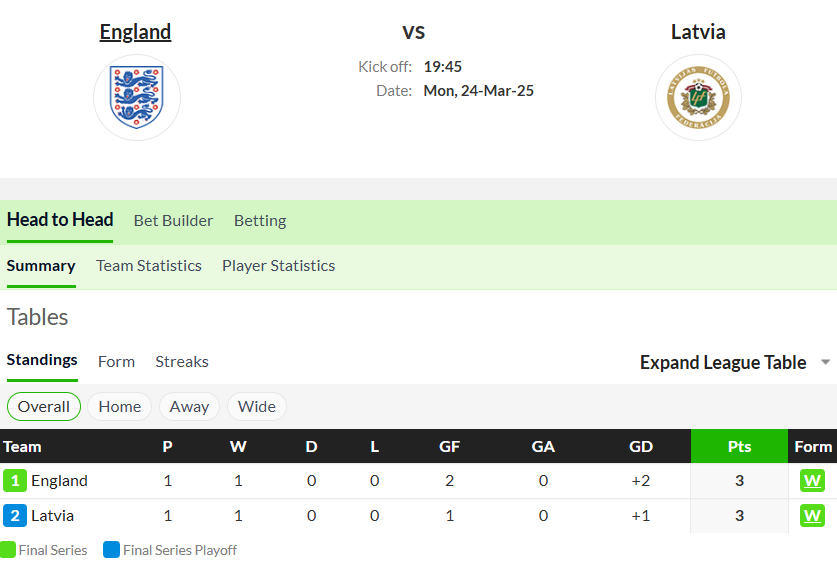Switch to the Wide table view

pyautogui.click(x=257, y=407)
